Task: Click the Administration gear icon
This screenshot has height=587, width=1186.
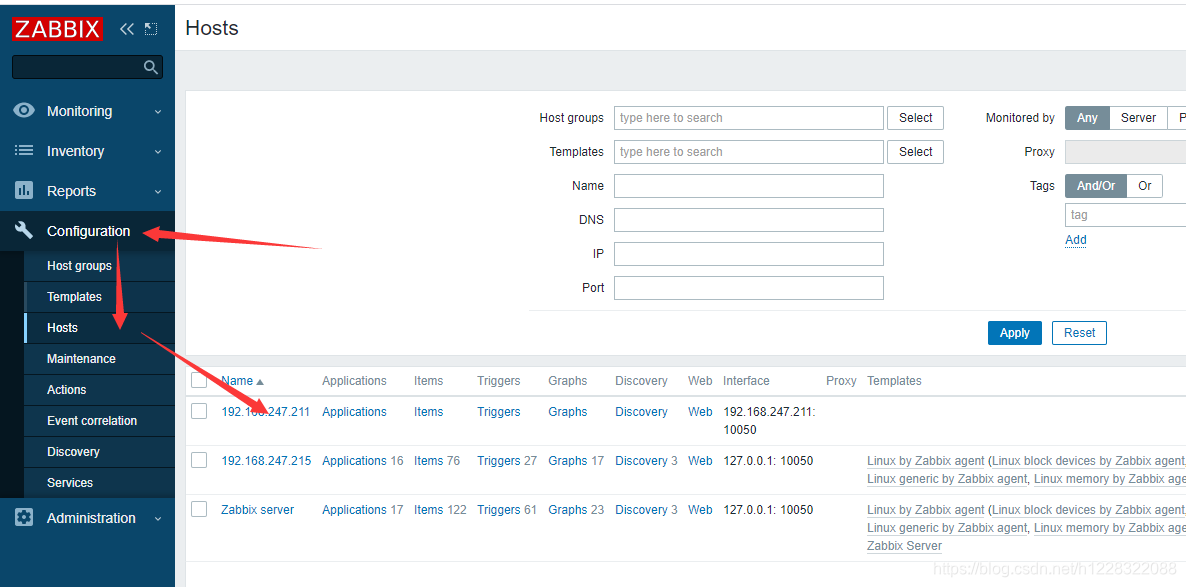Action: (24, 518)
